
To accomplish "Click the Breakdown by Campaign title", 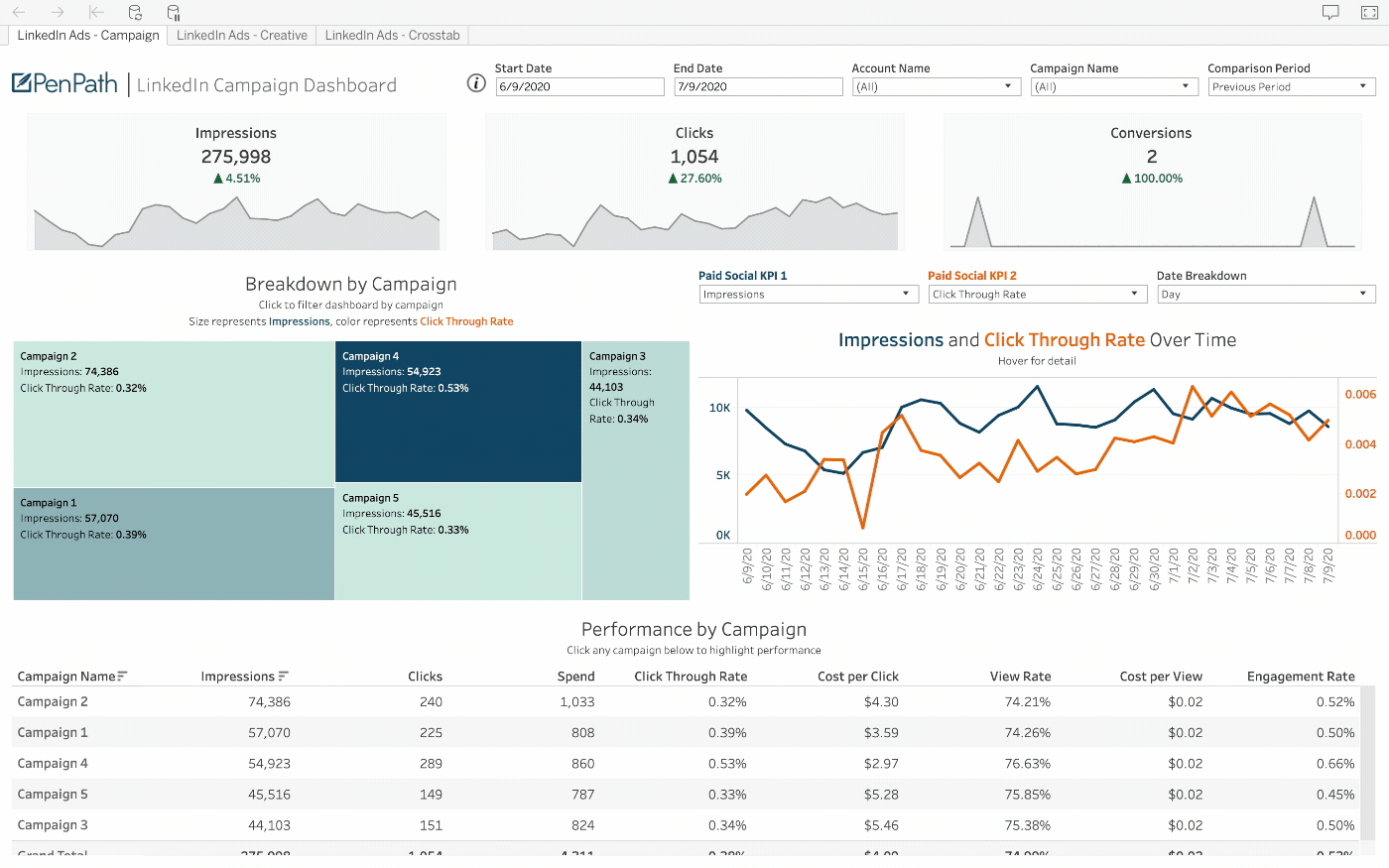I will (351, 284).
